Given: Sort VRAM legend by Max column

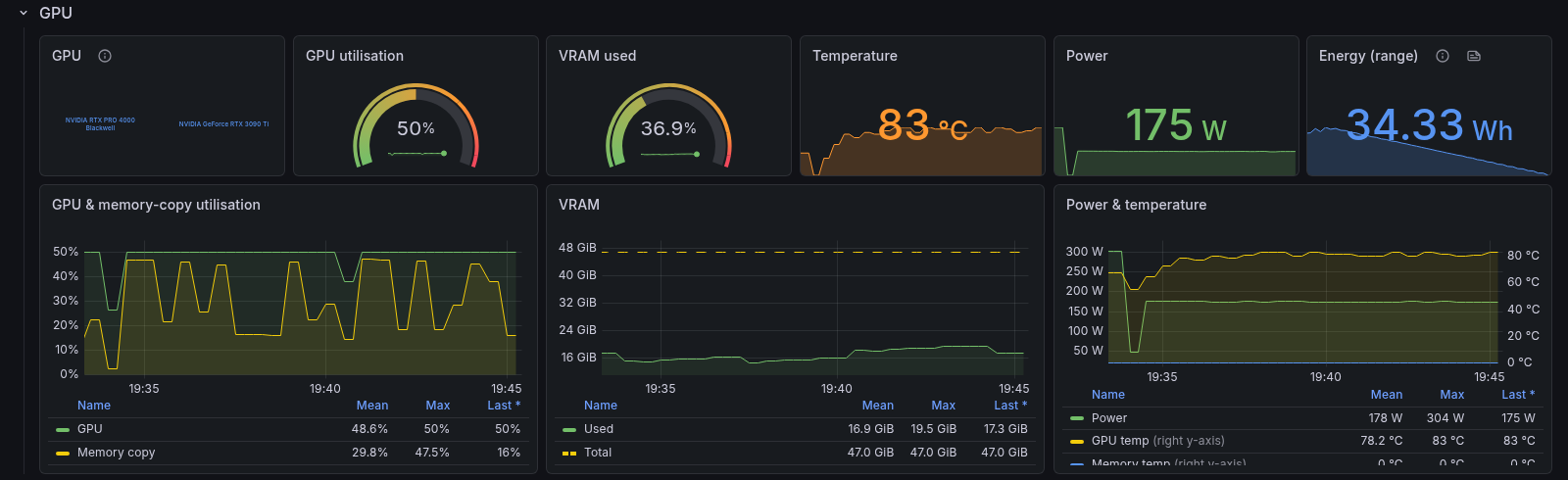Looking at the screenshot, I should [944, 406].
